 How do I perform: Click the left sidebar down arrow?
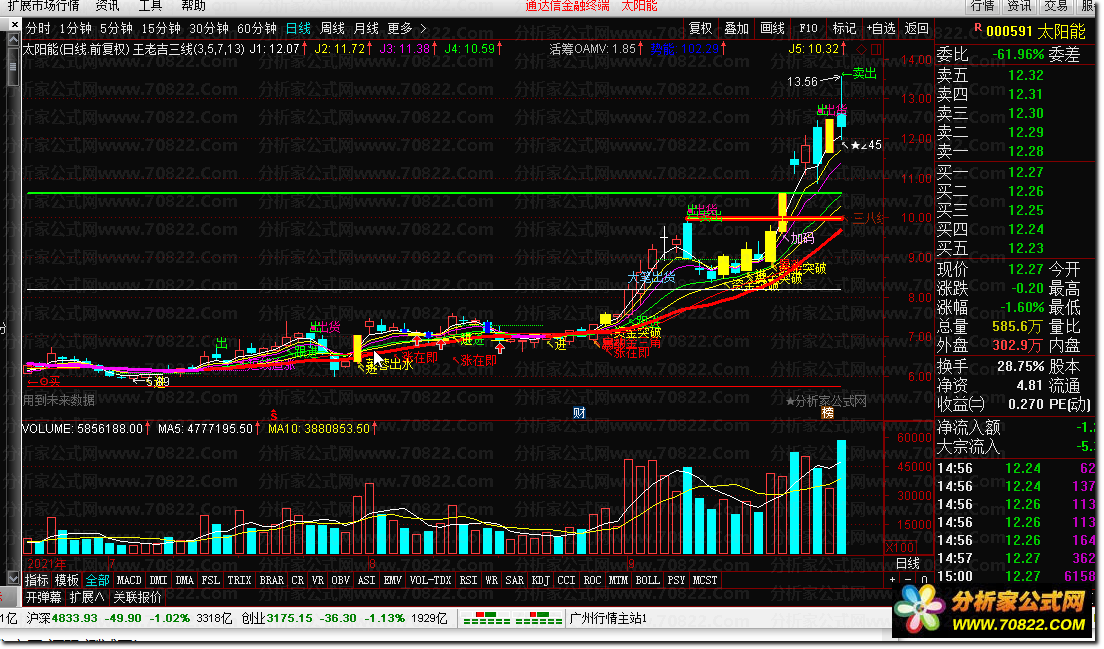(13, 579)
